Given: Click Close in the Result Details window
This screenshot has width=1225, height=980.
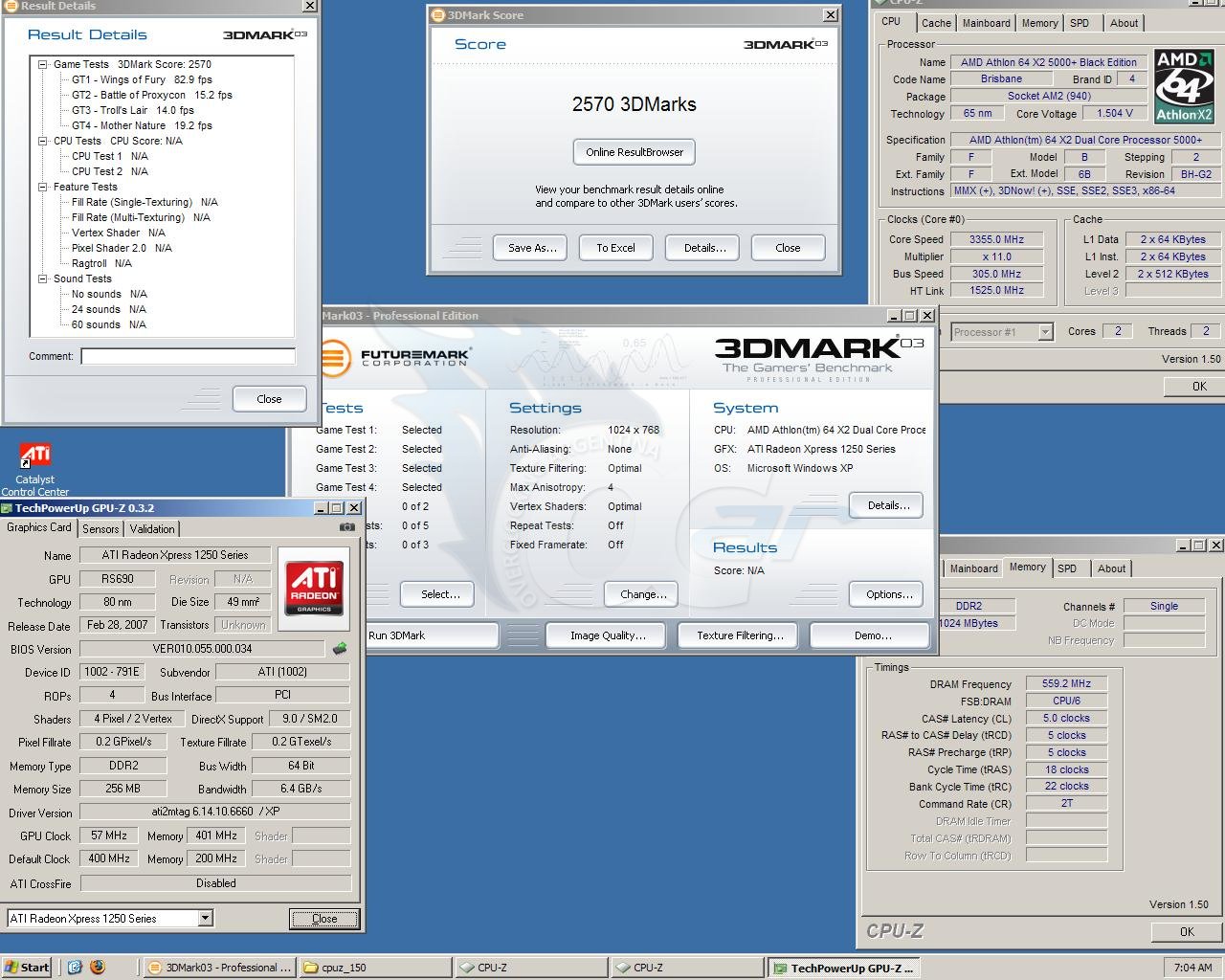Looking at the screenshot, I should pyautogui.click(x=269, y=399).
